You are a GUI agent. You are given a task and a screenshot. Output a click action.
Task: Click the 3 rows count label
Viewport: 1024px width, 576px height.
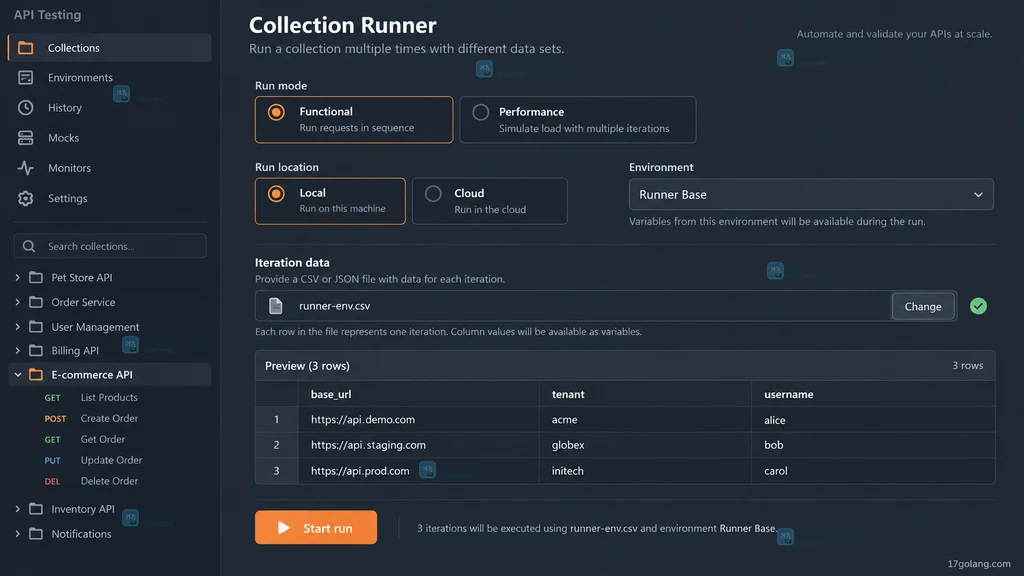(967, 366)
